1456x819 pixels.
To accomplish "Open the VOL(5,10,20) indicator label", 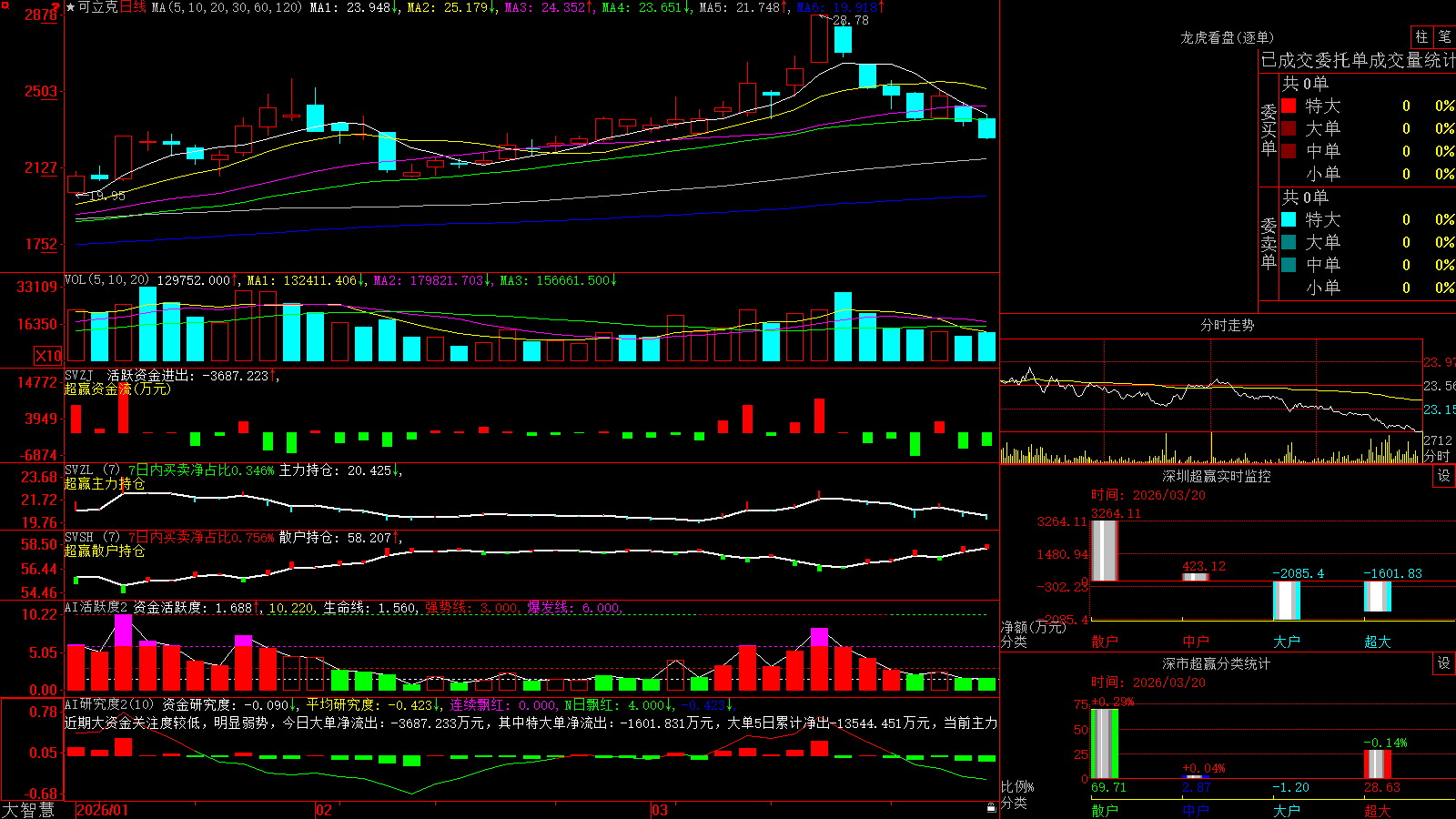I will [x=106, y=280].
